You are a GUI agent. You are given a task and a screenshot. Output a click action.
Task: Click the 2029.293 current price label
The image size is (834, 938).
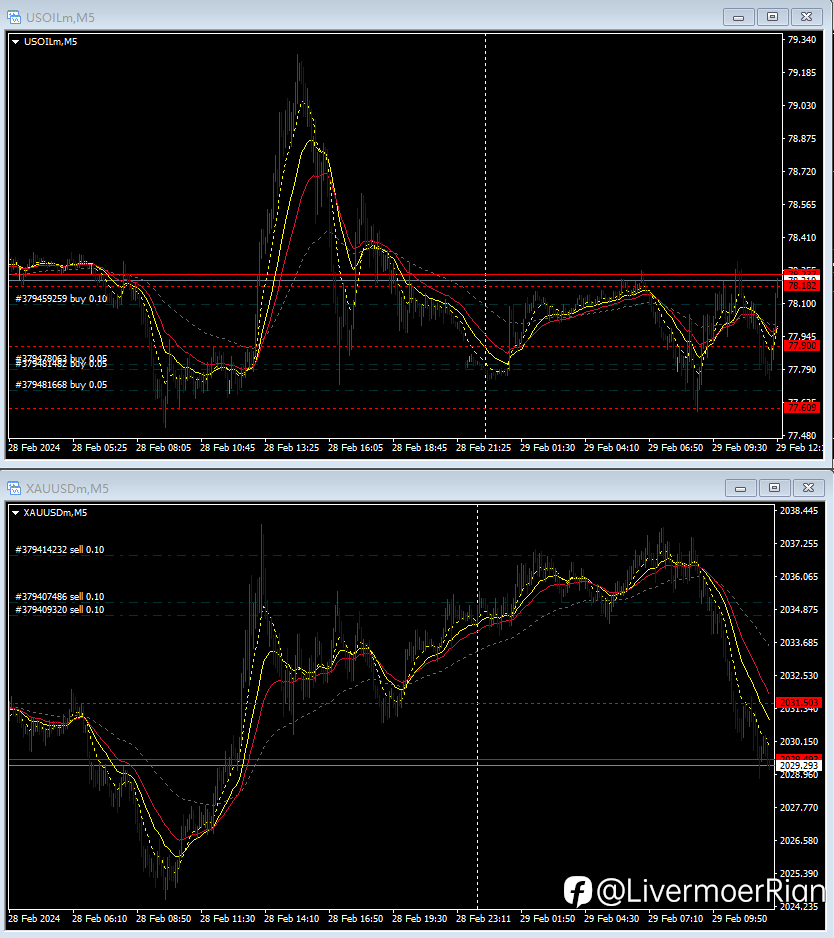coord(799,766)
